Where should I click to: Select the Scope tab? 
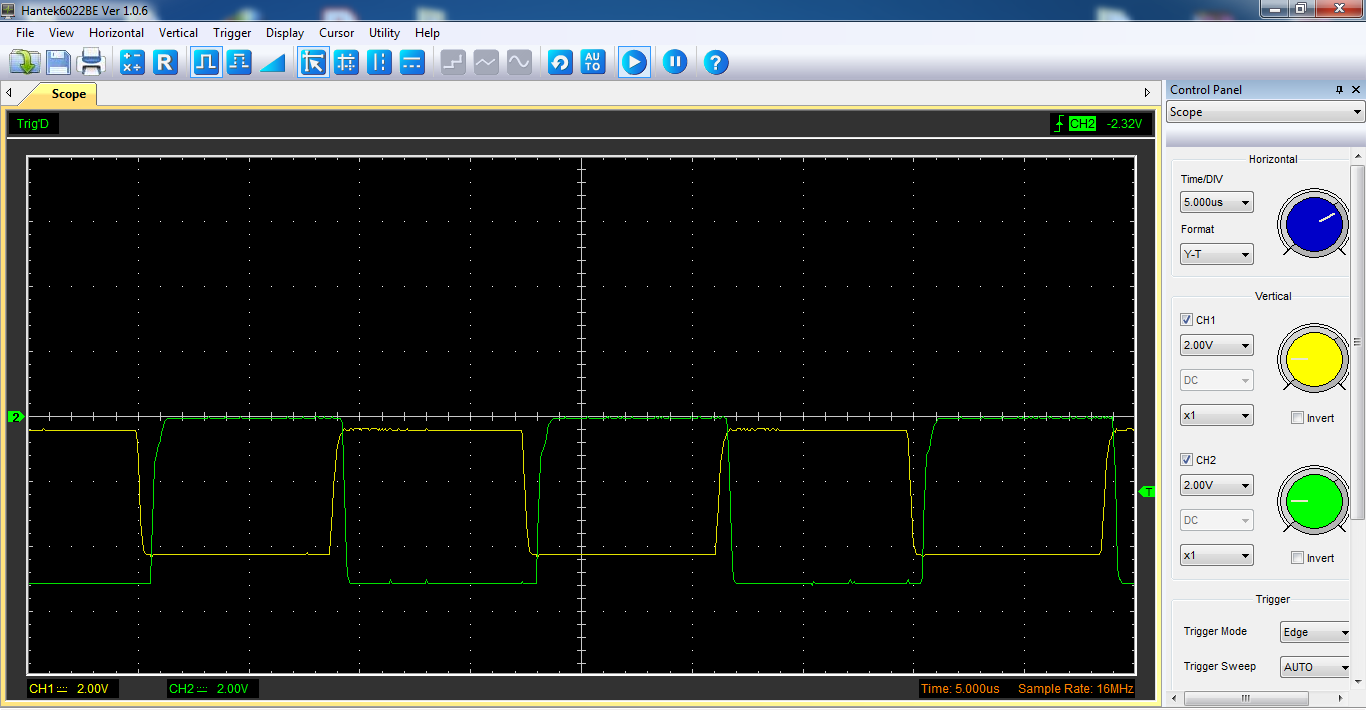(x=68, y=94)
